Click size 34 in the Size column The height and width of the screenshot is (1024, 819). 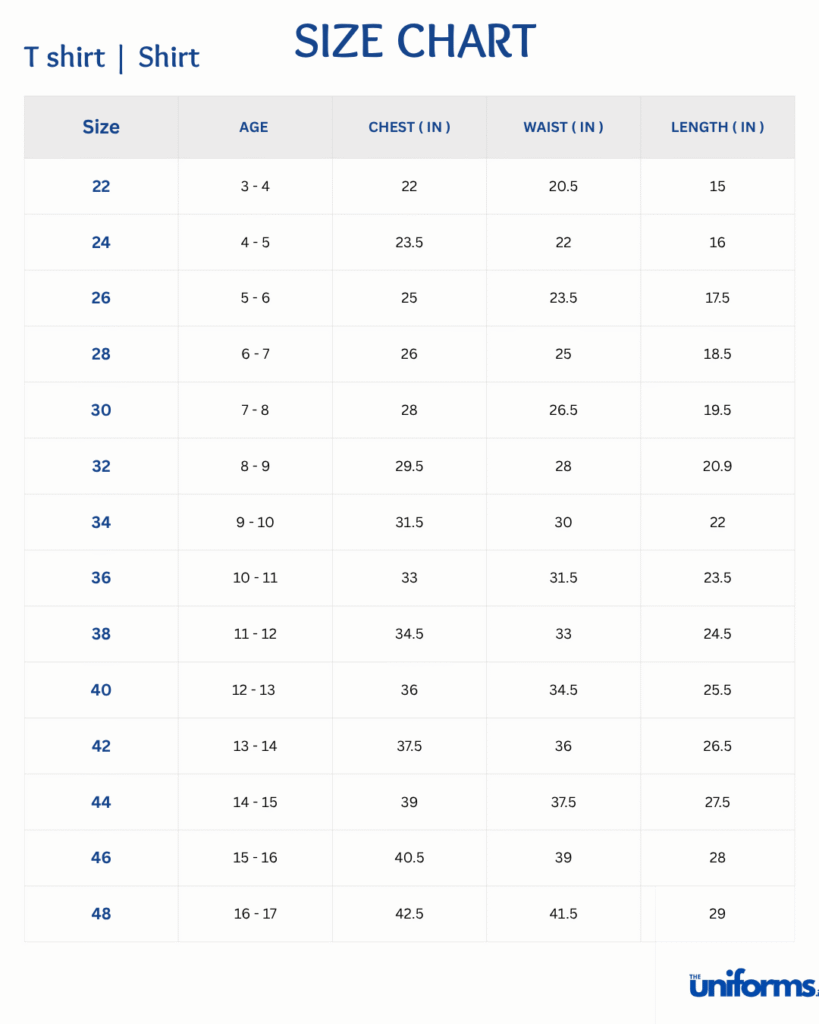click(101, 522)
